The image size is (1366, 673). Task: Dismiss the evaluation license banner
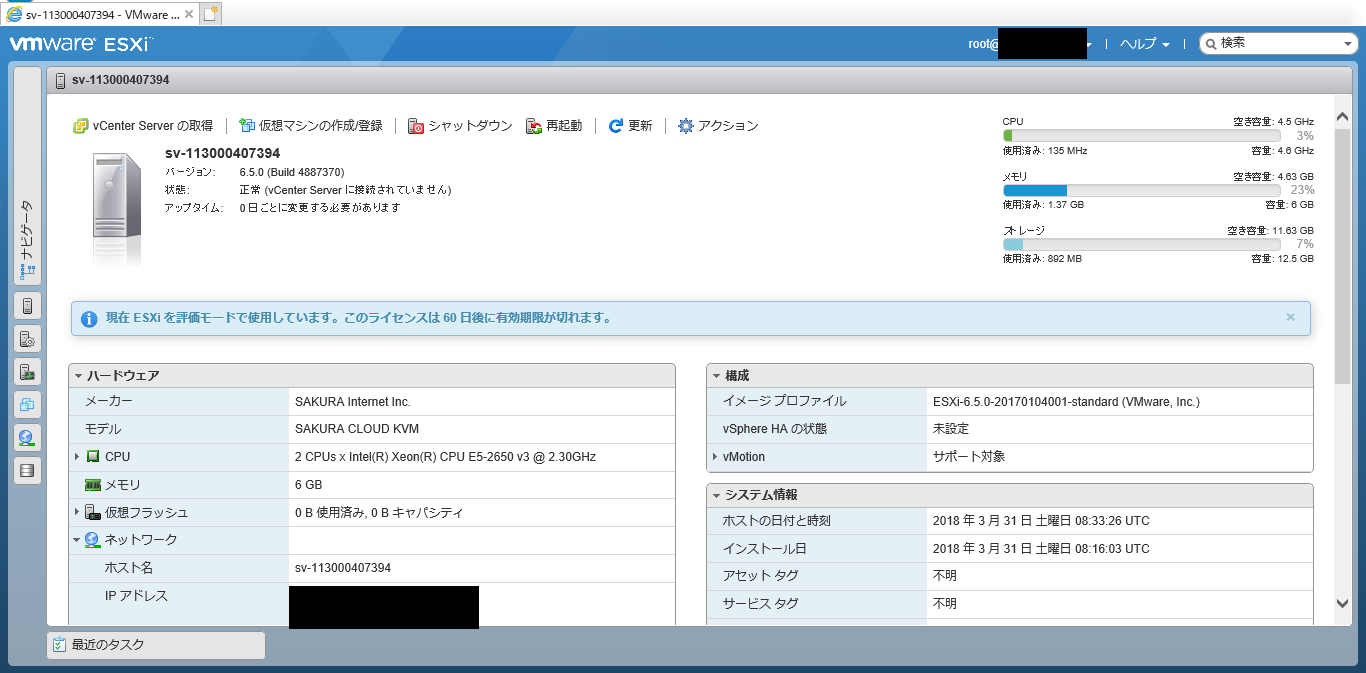tap(1290, 318)
